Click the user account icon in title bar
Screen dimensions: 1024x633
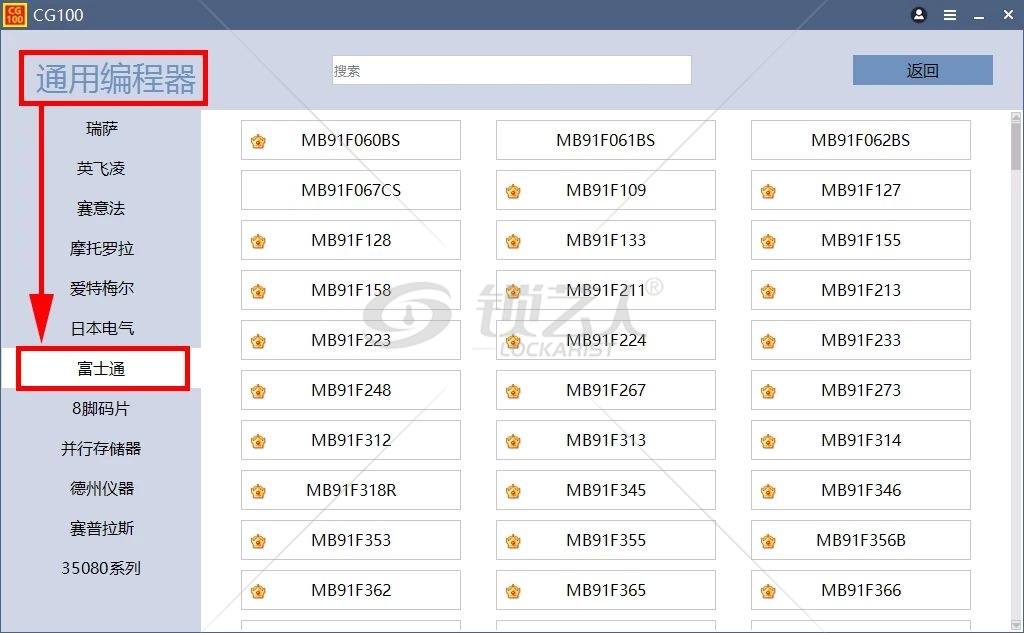[919, 15]
